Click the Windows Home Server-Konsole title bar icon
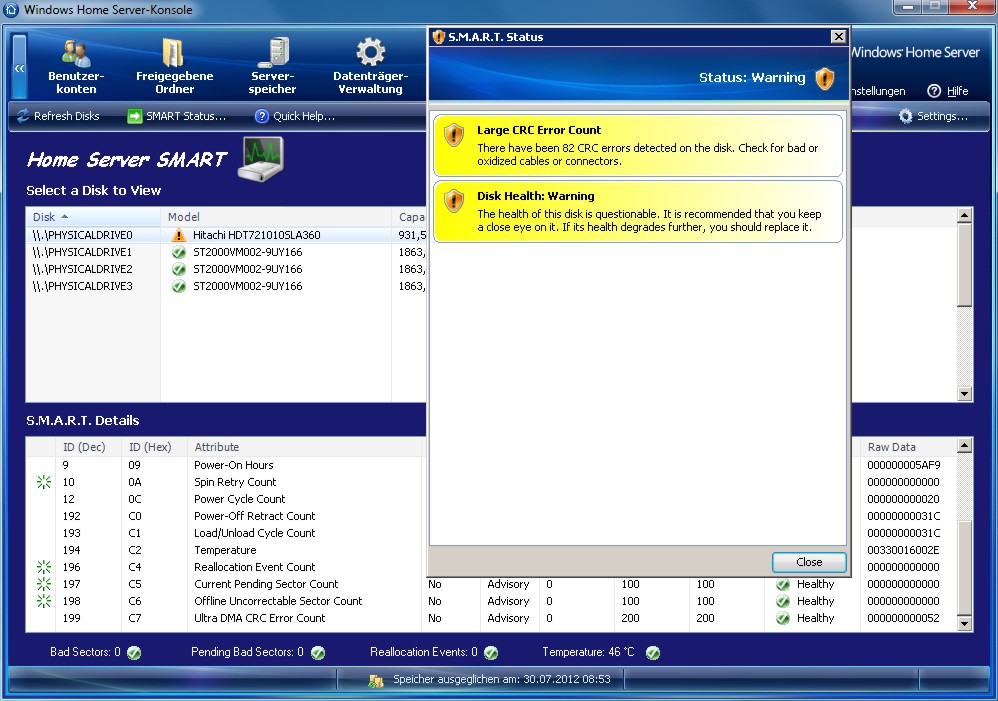The width and height of the screenshot is (998, 701). [x=11, y=10]
